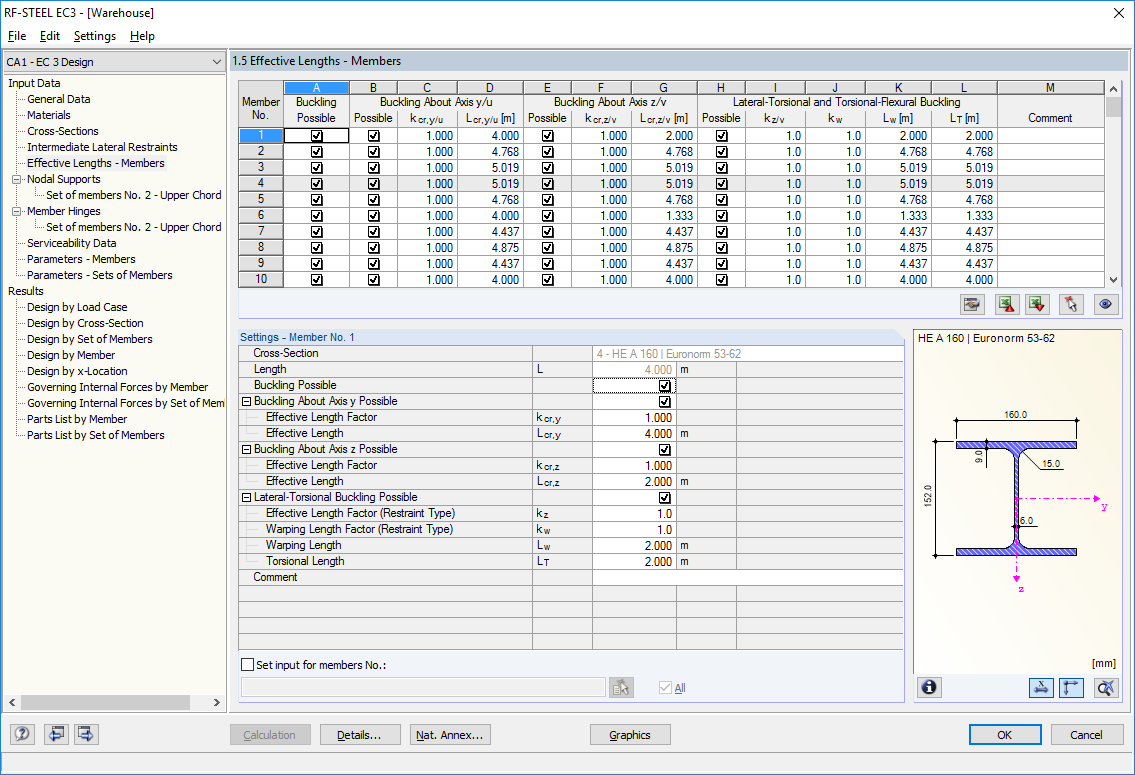Click member 6 Lcr,z/v value 1.333
The height and width of the screenshot is (775, 1135).
[x=664, y=216]
